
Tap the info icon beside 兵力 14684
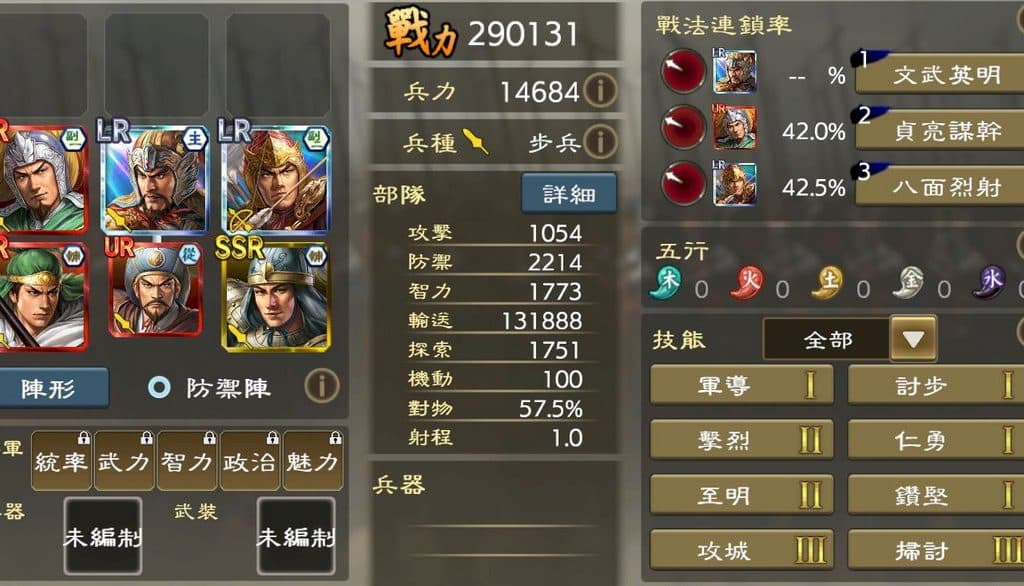pyautogui.click(x=600, y=90)
